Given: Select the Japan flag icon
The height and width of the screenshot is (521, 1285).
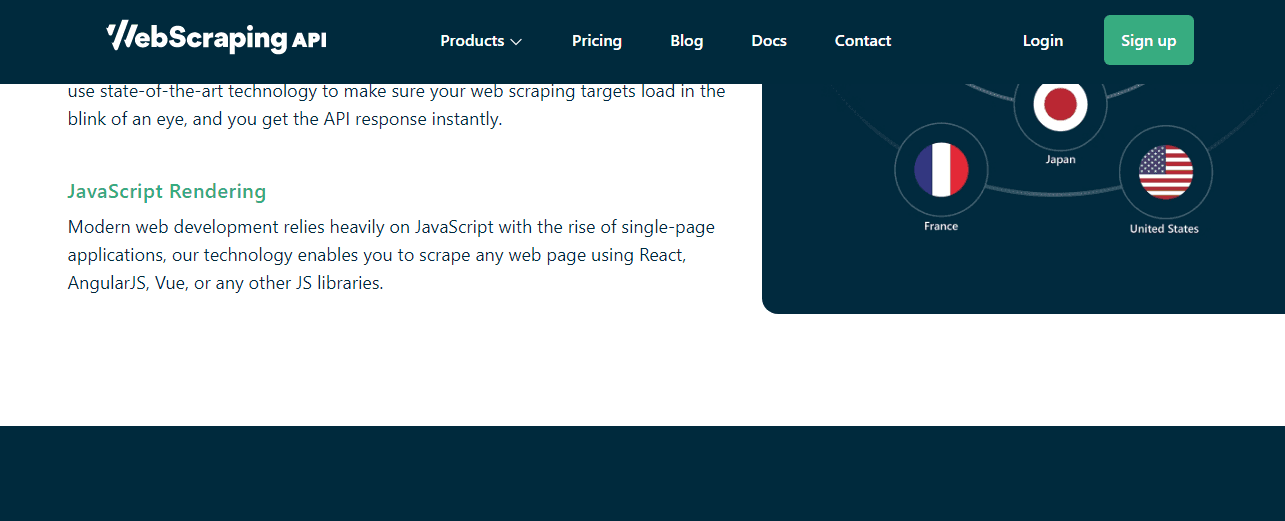Looking at the screenshot, I should (1060, 104).
